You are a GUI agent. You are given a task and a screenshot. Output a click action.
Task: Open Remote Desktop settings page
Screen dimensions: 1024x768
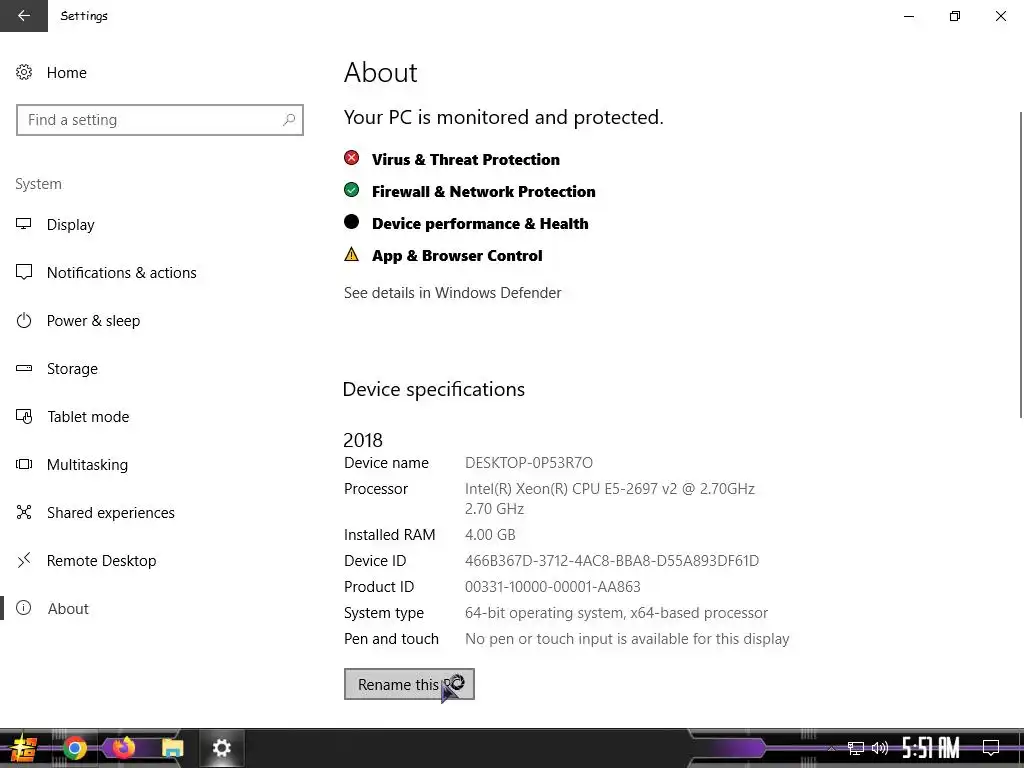click(x=102, y=561)
